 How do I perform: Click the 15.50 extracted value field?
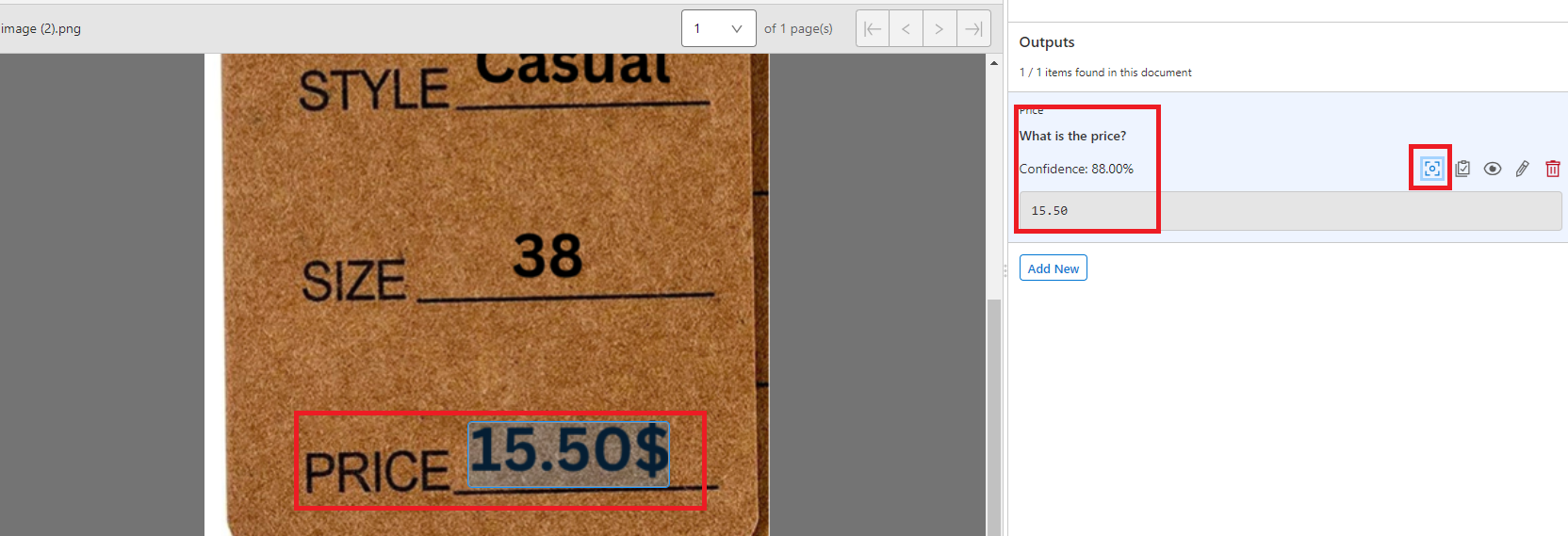1289,211
